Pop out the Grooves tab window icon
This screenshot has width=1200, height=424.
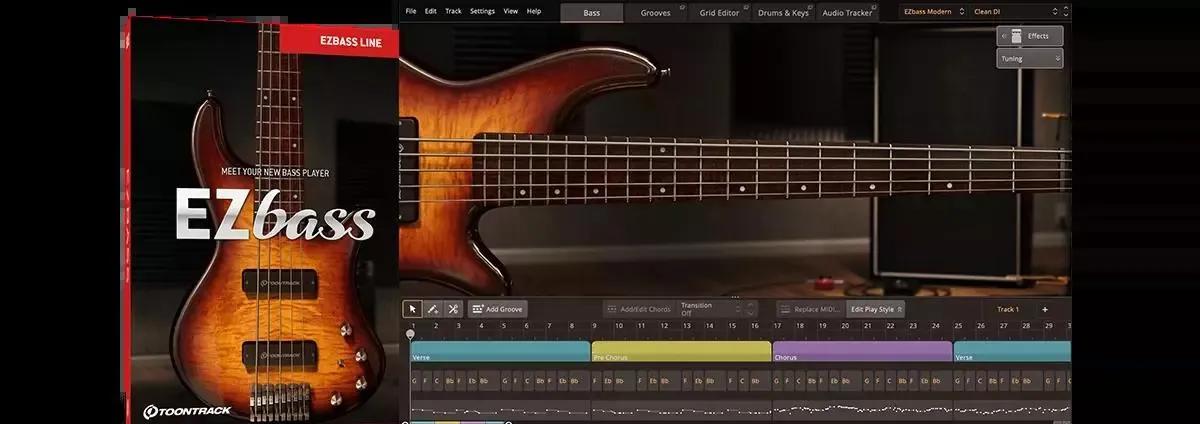682,7
